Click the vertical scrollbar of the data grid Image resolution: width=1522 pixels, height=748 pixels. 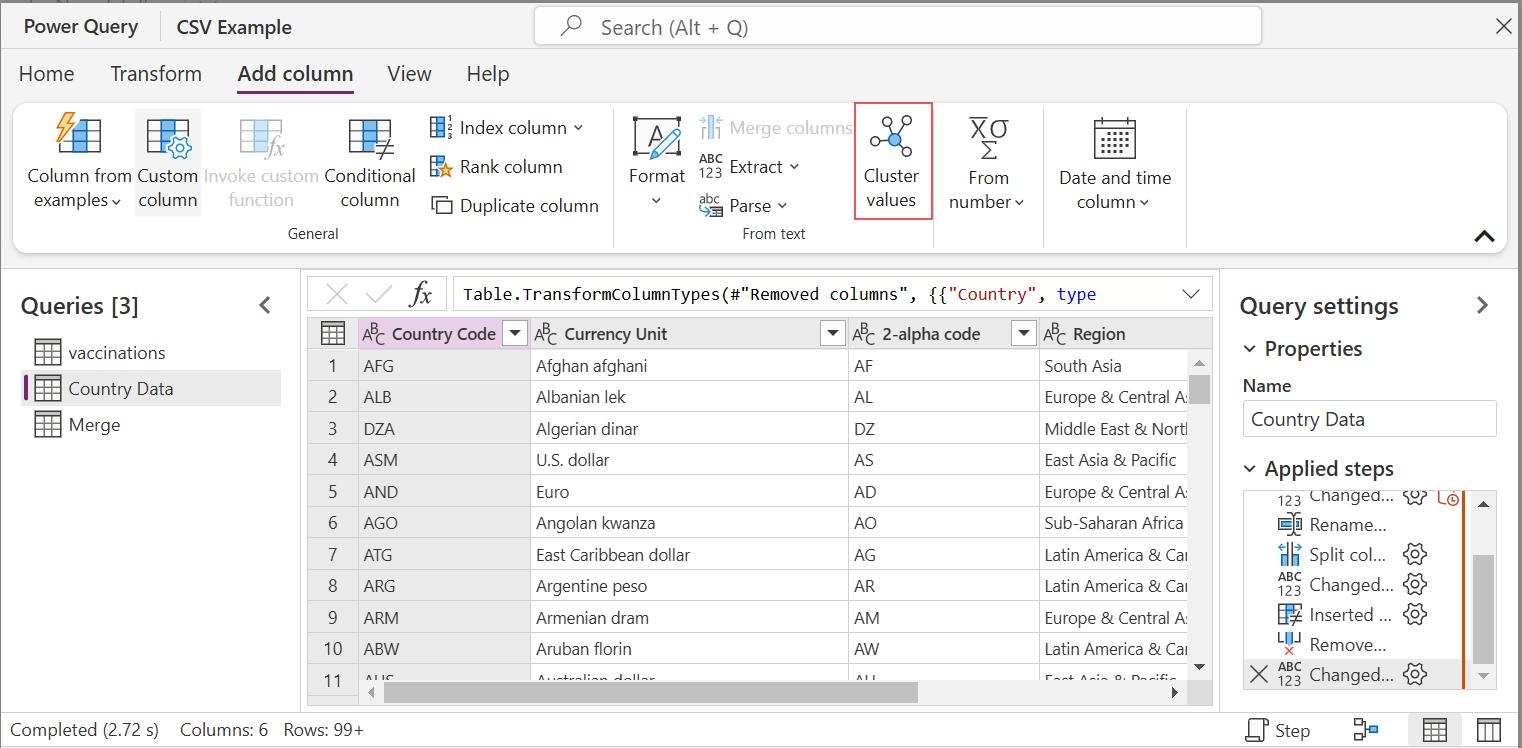click(1200, 389)
